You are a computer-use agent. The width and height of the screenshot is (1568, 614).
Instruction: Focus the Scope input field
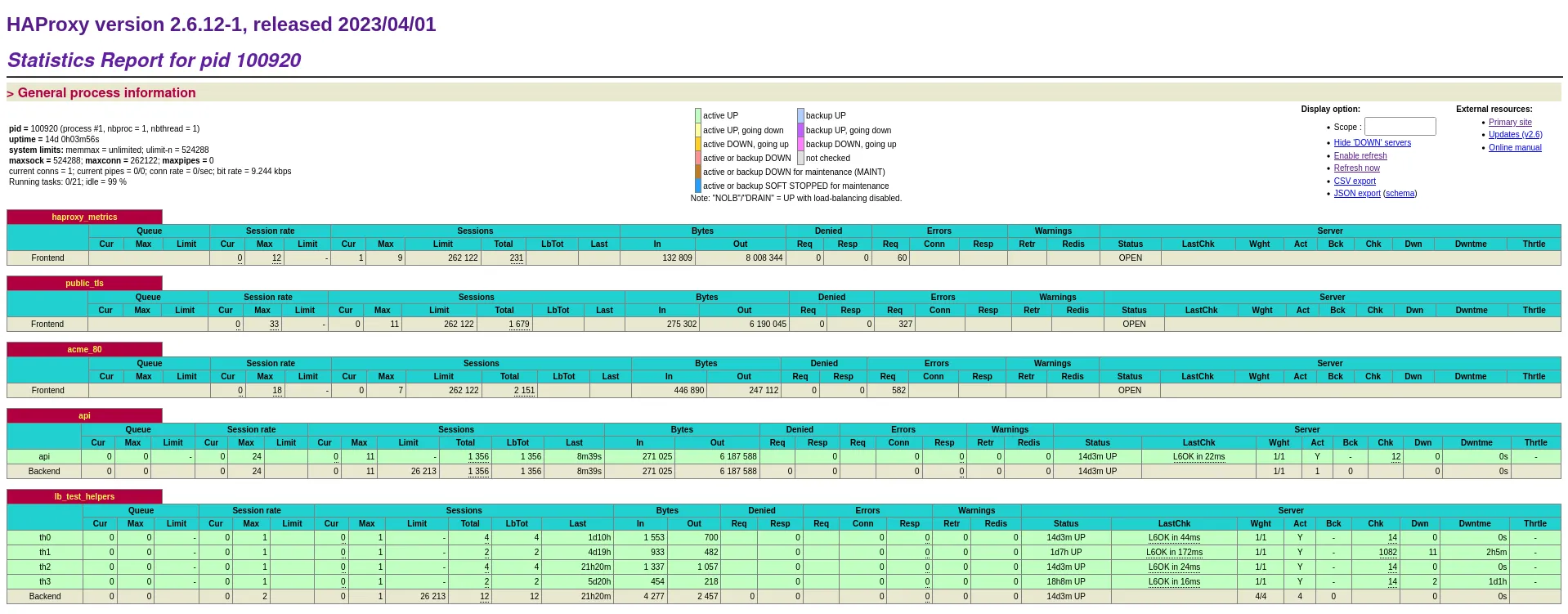(x=1400, y=126)
